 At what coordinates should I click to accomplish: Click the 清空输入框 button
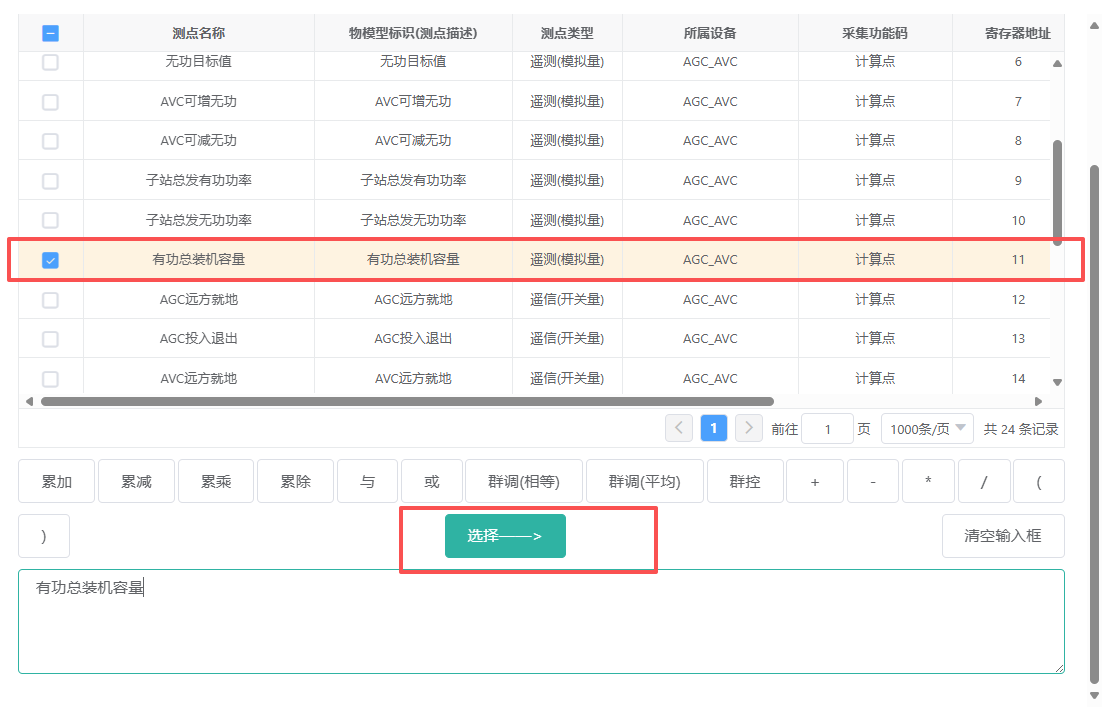click(1002, 536)
